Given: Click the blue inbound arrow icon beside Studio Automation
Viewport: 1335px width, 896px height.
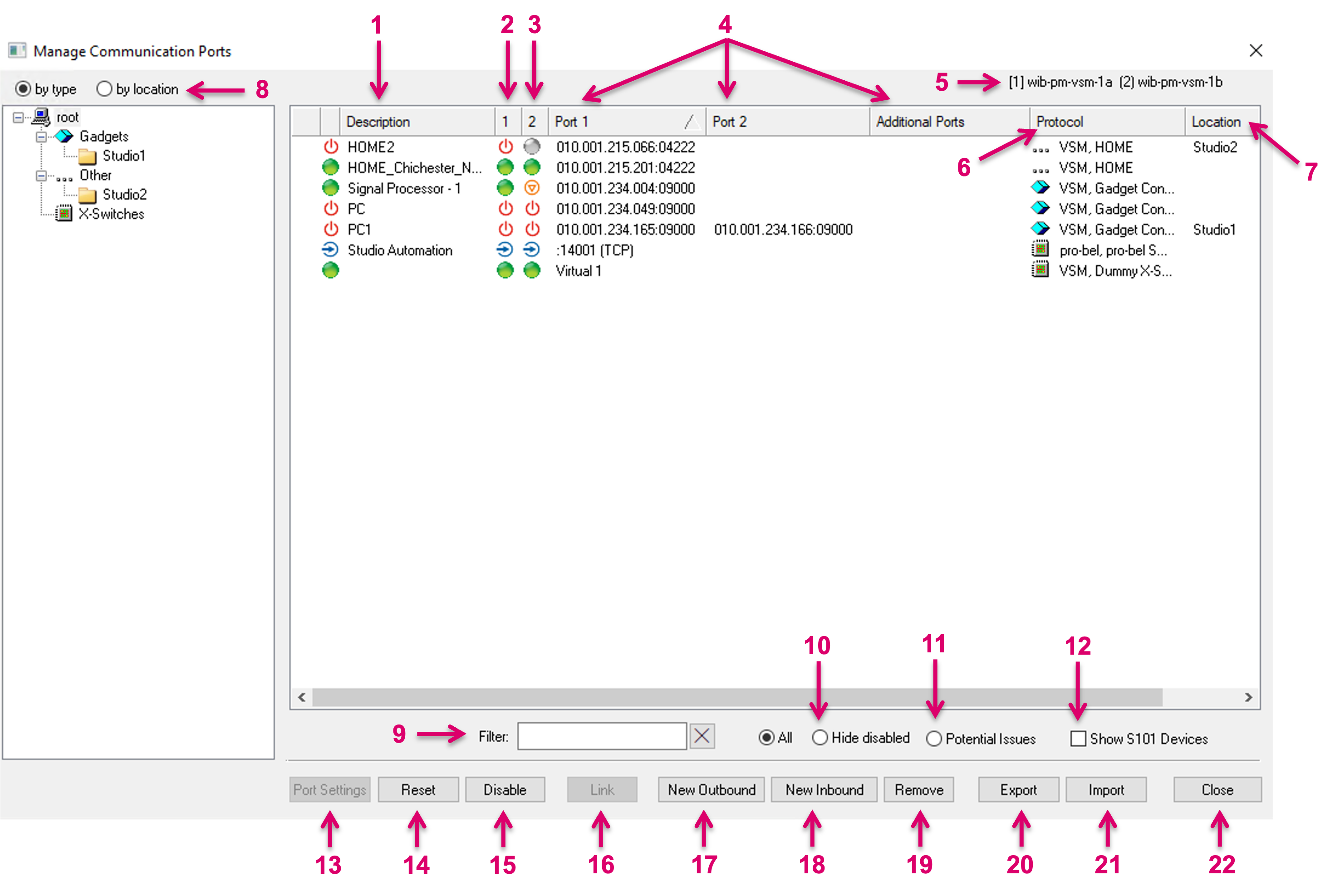Looking at the screenshot, I should point(330,250).
